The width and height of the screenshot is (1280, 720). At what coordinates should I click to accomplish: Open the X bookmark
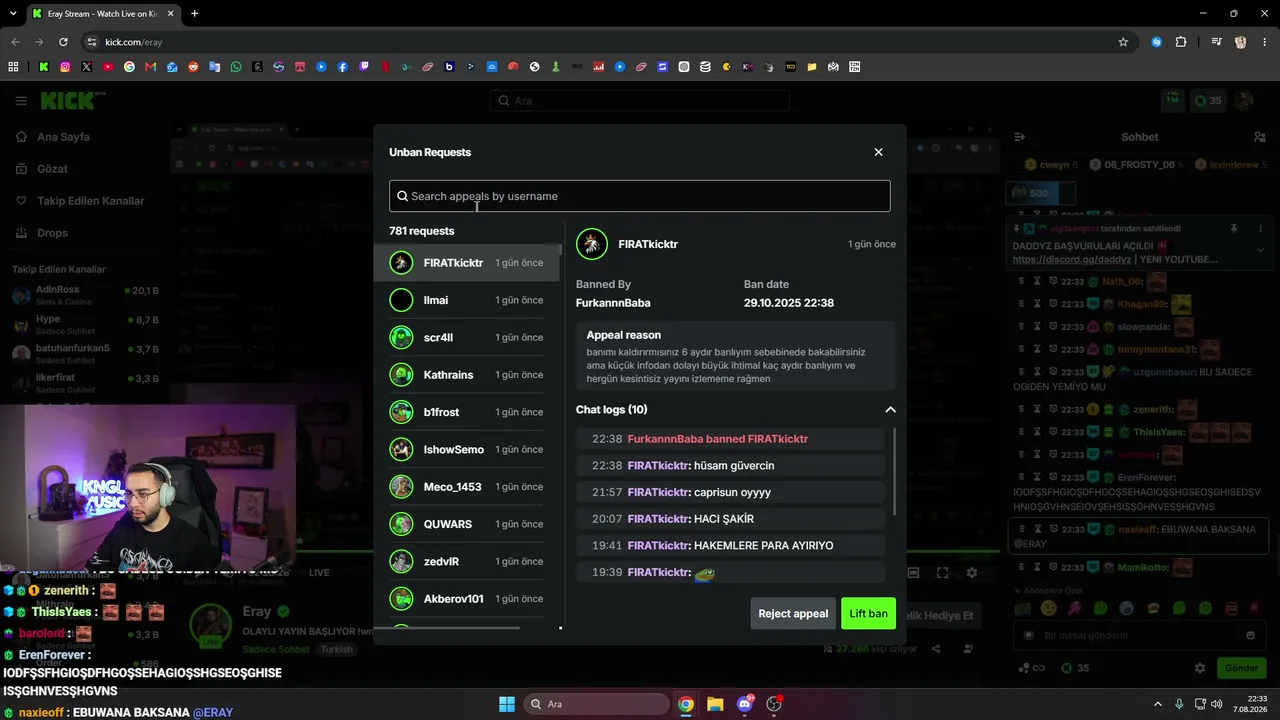pyautogui.click(x=87, y=67)
